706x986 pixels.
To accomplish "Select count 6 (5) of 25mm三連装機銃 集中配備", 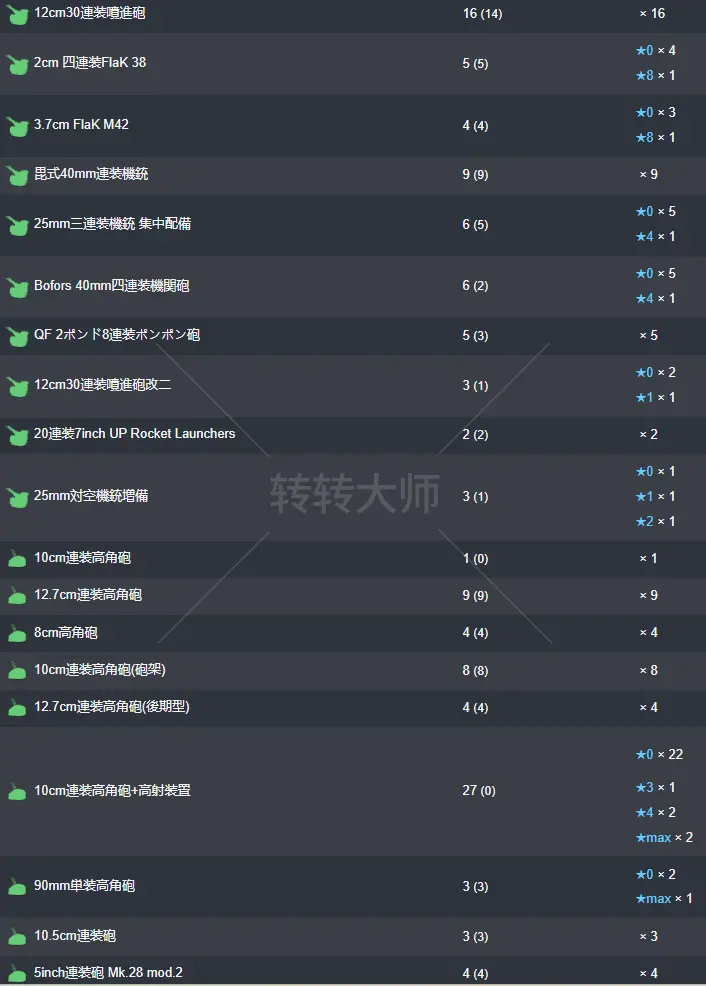I will coord(475,224).
